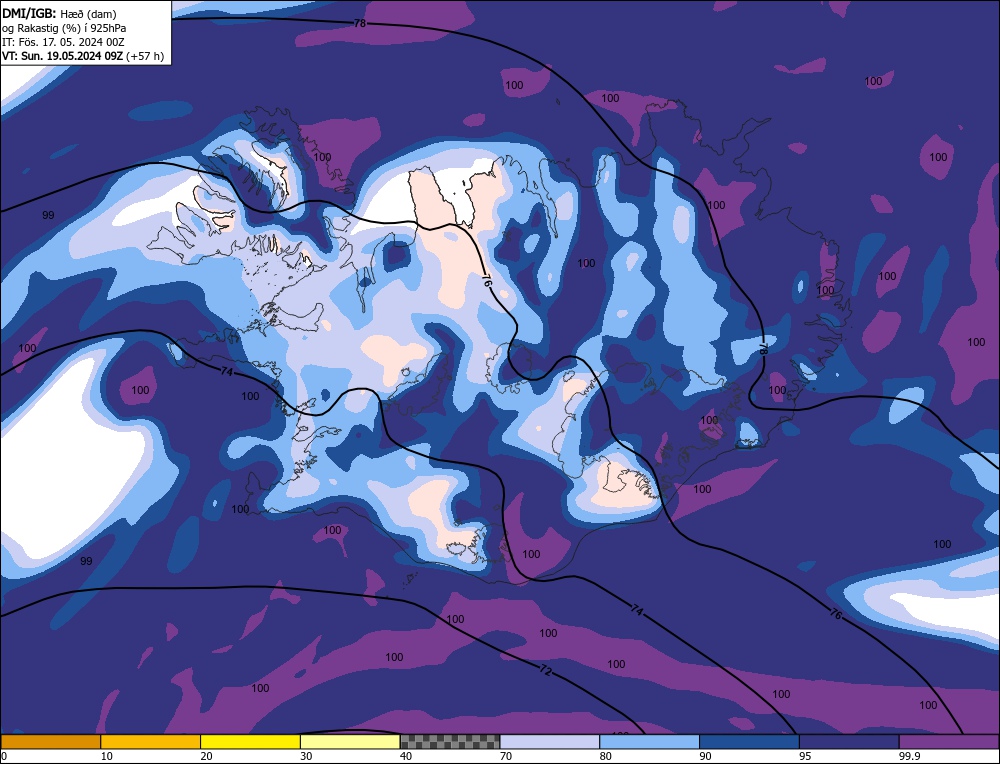Click the 'VT: Sun. 19.05.2024 09Z' valid time line
This screenshot has width=1000, height=764.
click(x=83, y=56)
